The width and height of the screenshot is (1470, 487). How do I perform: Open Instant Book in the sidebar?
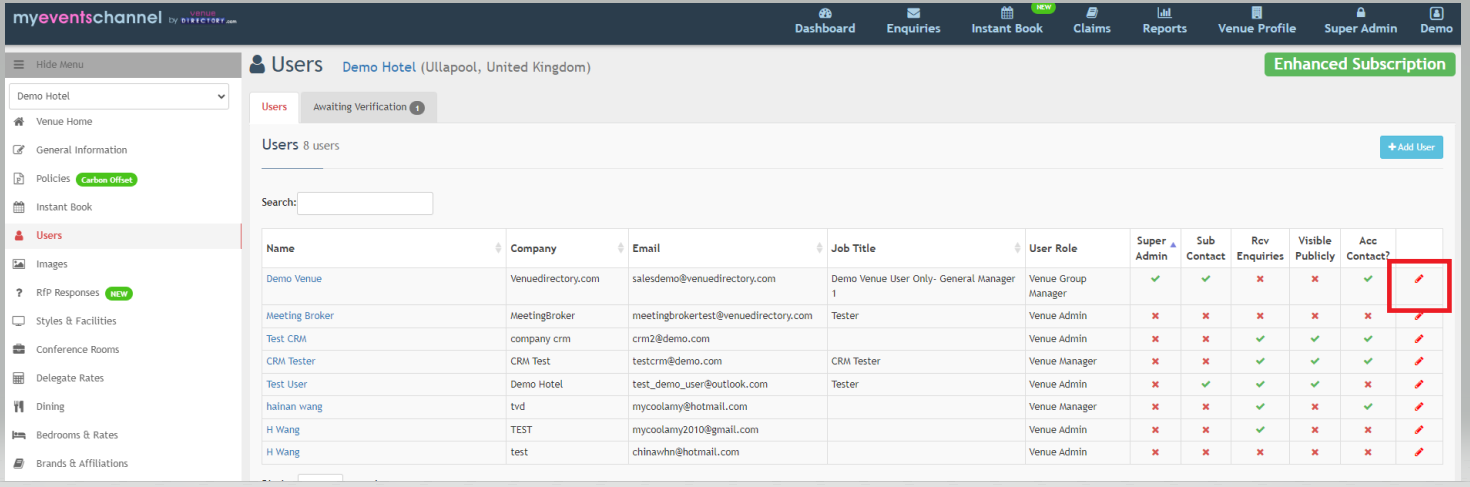click(x=64, y=207)
